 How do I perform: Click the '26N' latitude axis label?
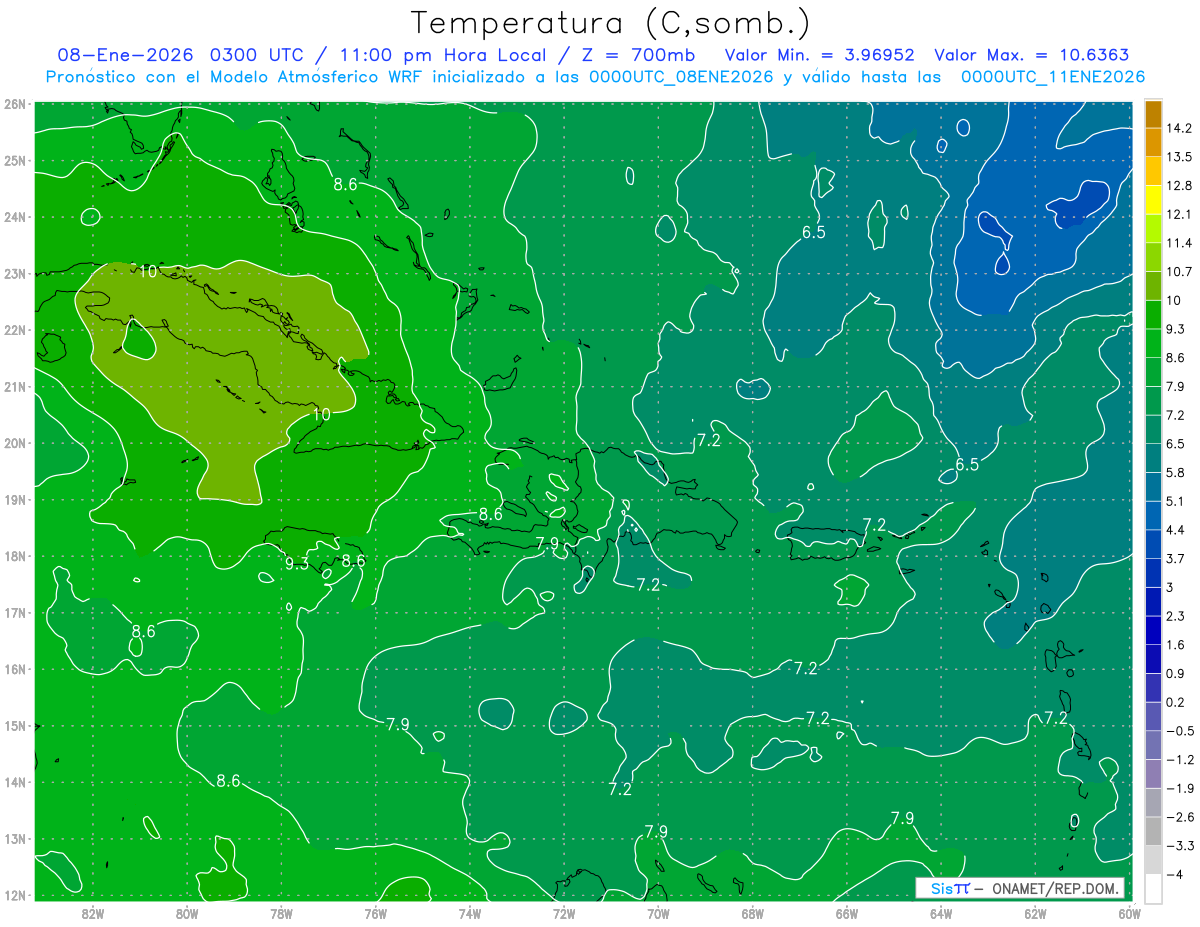(x=15, y=103)
